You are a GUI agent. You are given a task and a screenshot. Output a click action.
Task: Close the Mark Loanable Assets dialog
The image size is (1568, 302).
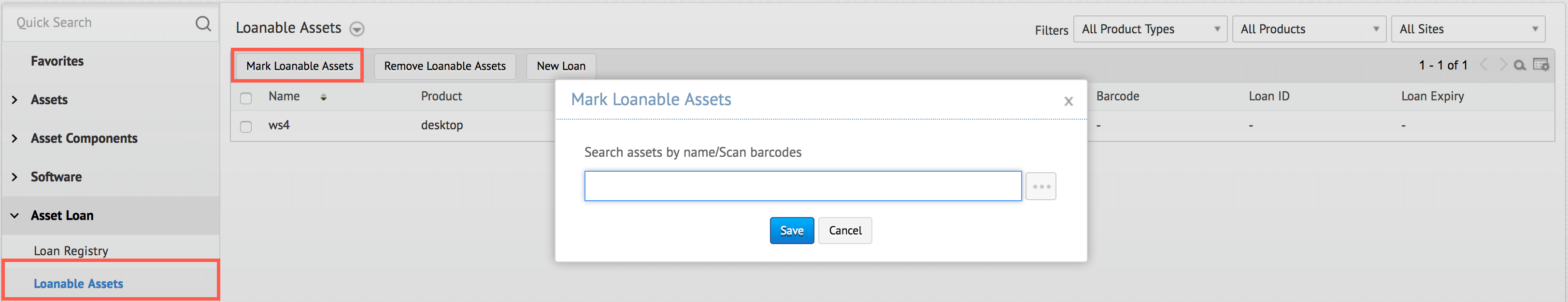(1068, 101)
